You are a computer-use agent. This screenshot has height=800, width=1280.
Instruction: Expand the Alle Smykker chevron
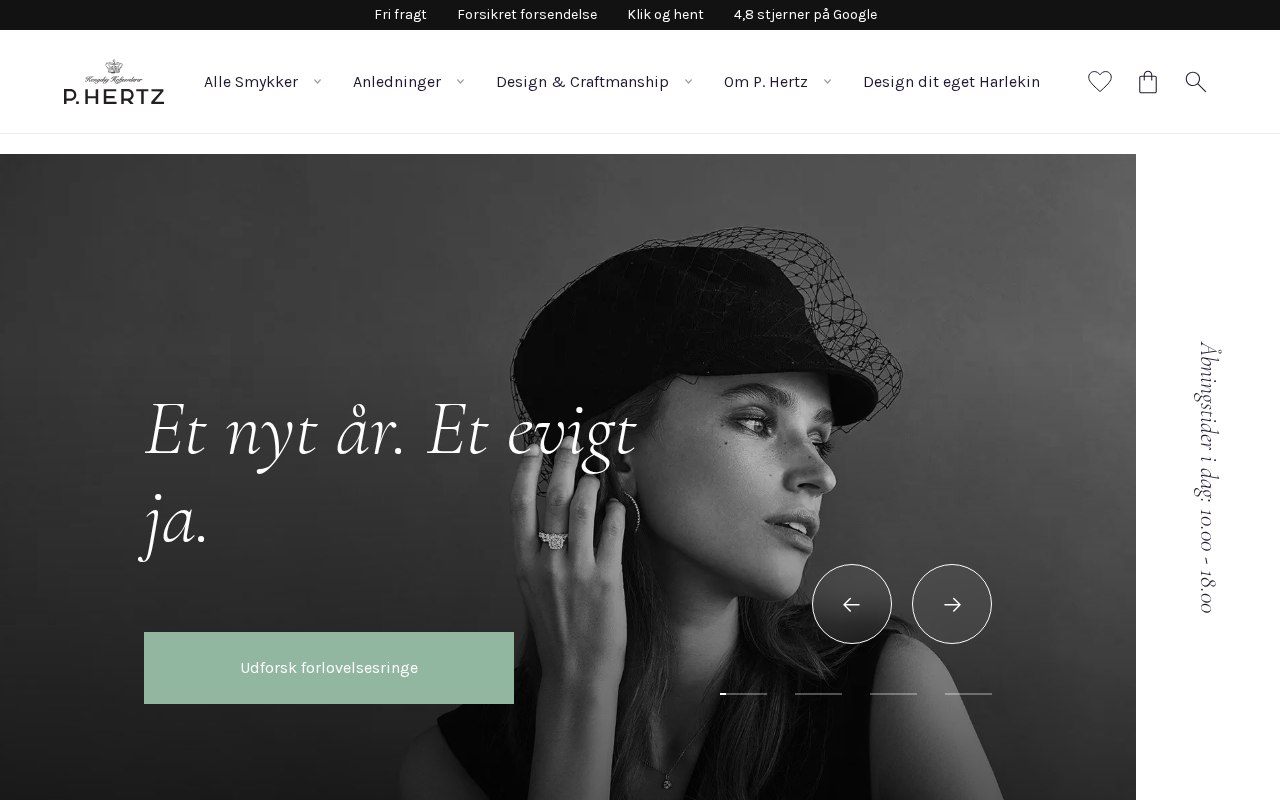(317, 82)
